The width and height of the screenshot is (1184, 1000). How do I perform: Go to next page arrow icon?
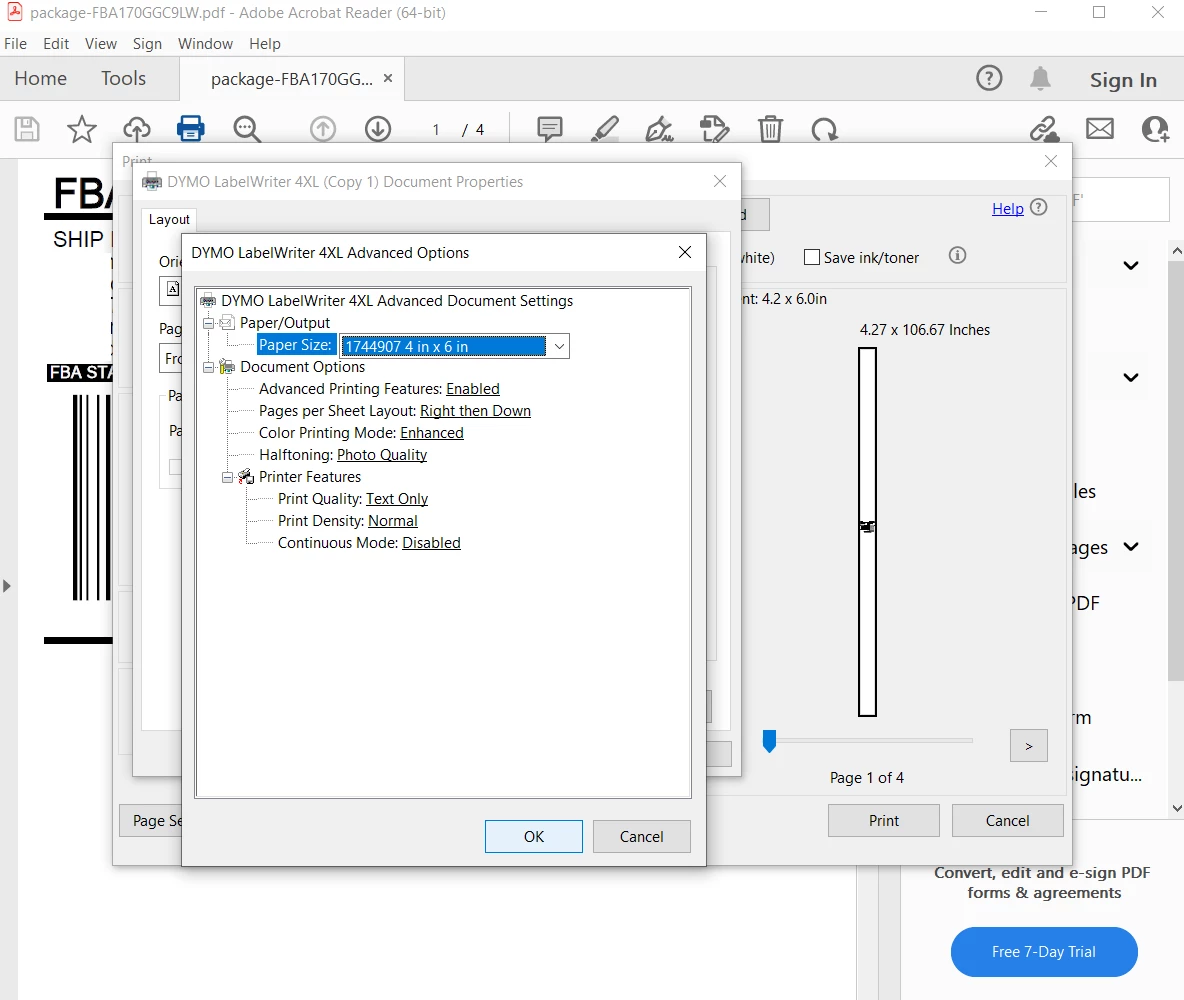click(x=378, y=129)
